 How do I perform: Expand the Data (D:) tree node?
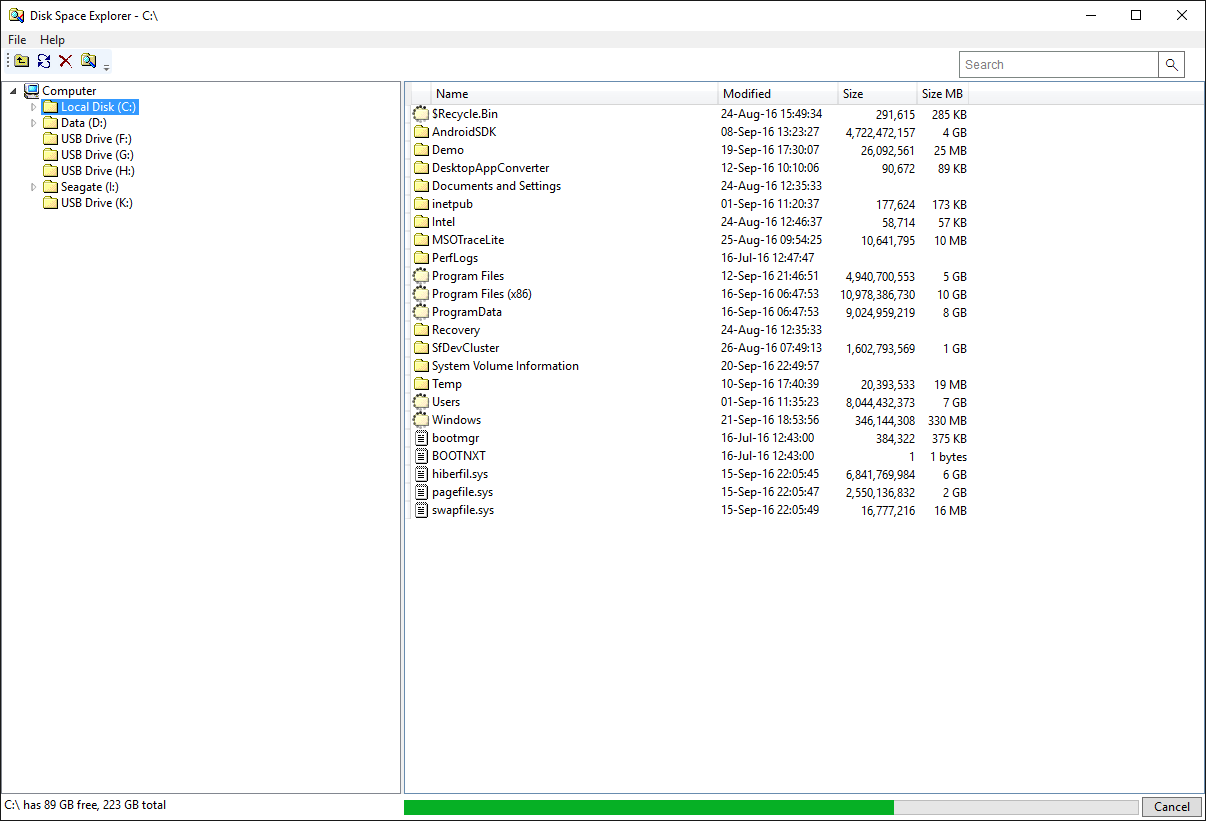(x=33, y=123)
